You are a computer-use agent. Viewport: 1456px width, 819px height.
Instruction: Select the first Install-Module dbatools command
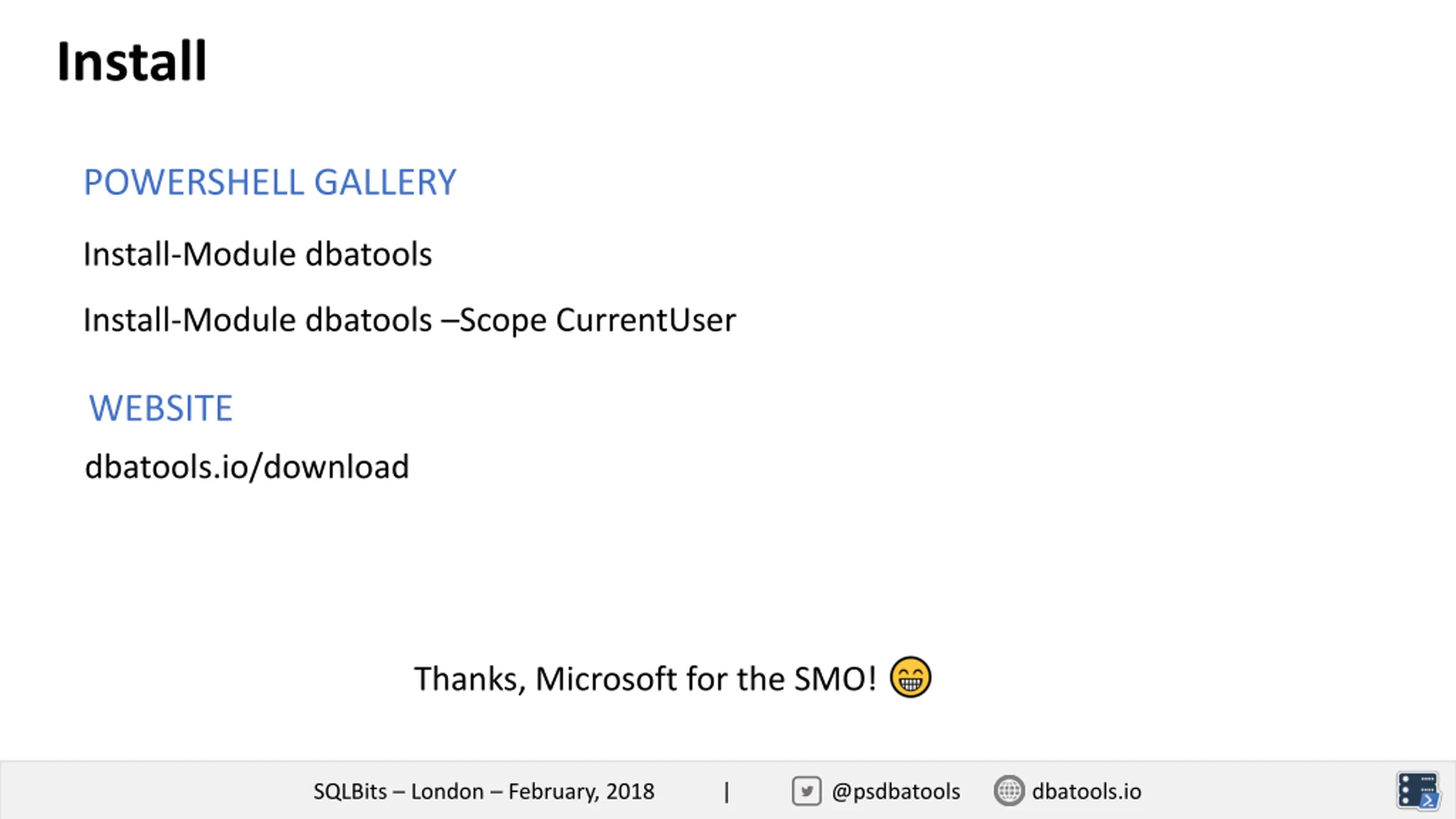click(258, 254)
